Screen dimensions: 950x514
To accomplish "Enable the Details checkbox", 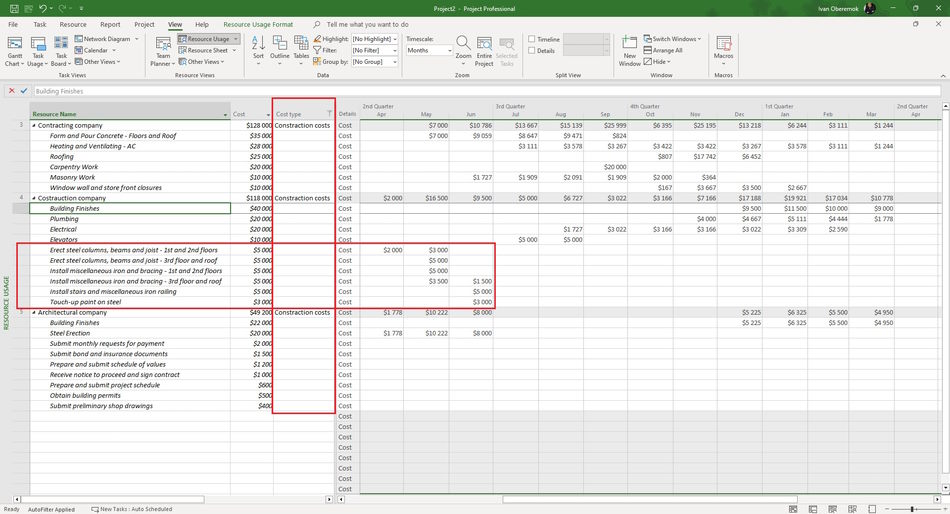I will (532, 50).
